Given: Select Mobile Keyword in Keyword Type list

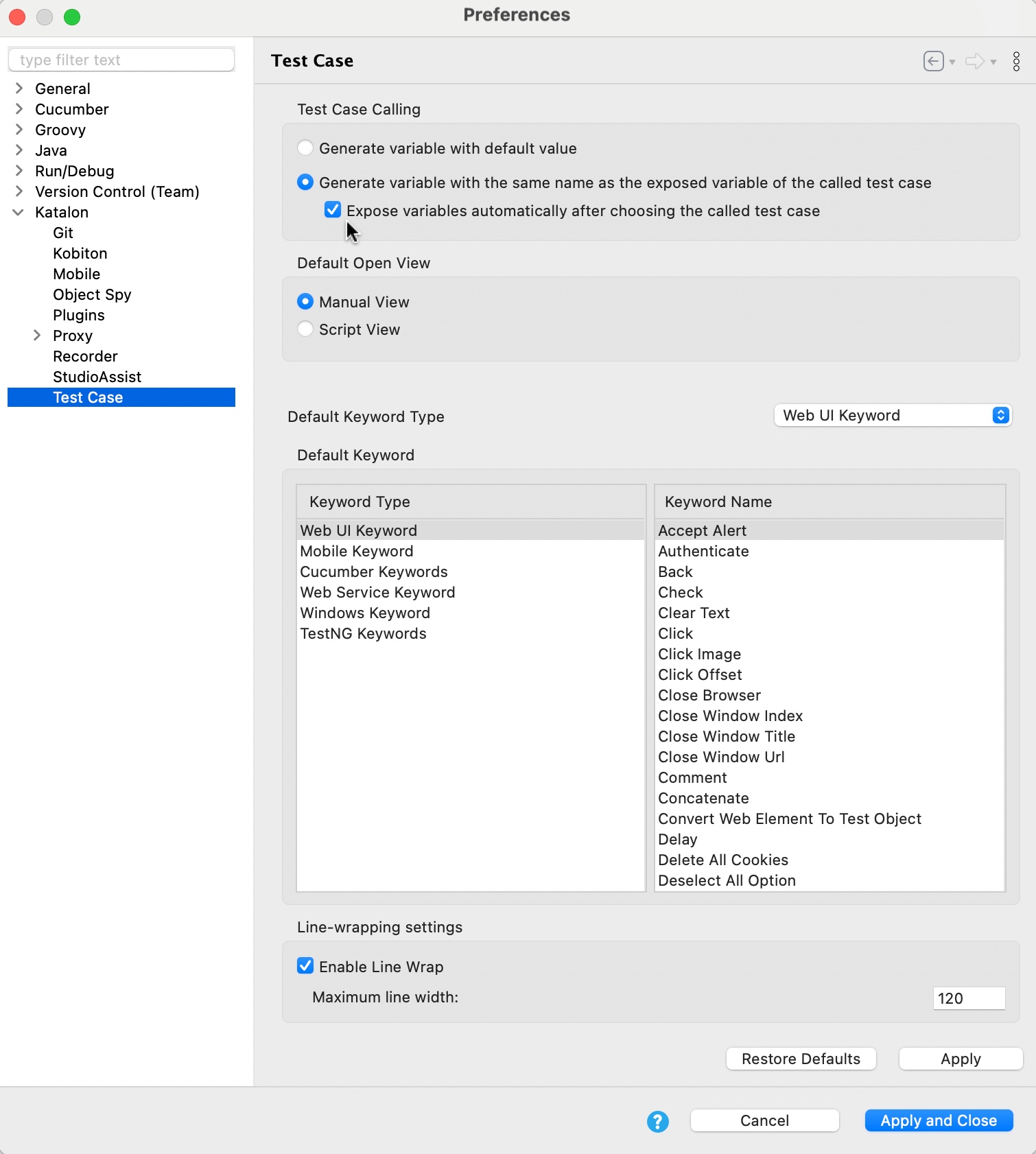Looking at the screenshot, I should pos(357,551).
